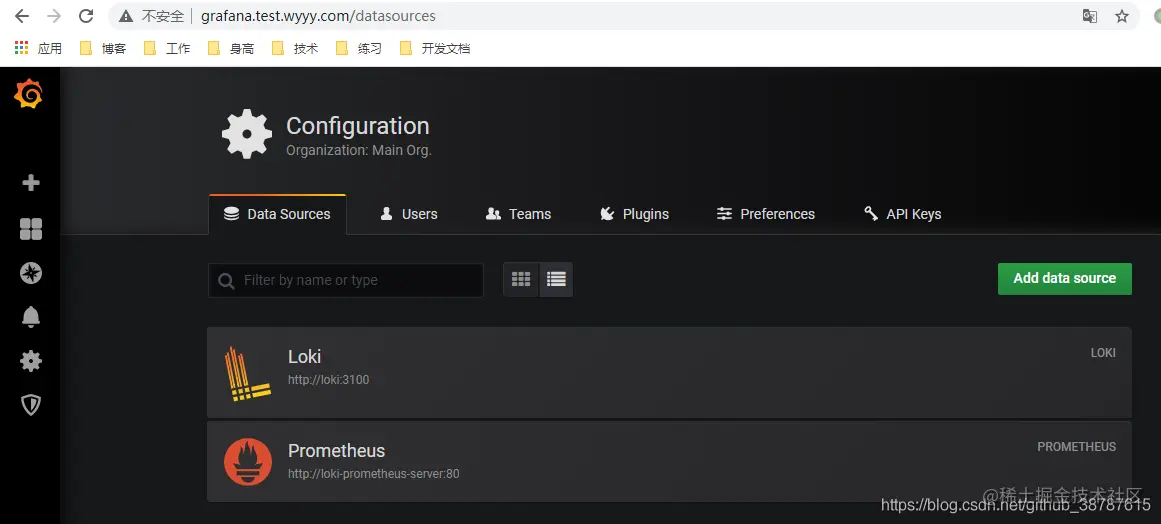Viewport: 1161px width, 524px height.
Task: Open the 应用 apps shortcut
Action: click(39, 48)
